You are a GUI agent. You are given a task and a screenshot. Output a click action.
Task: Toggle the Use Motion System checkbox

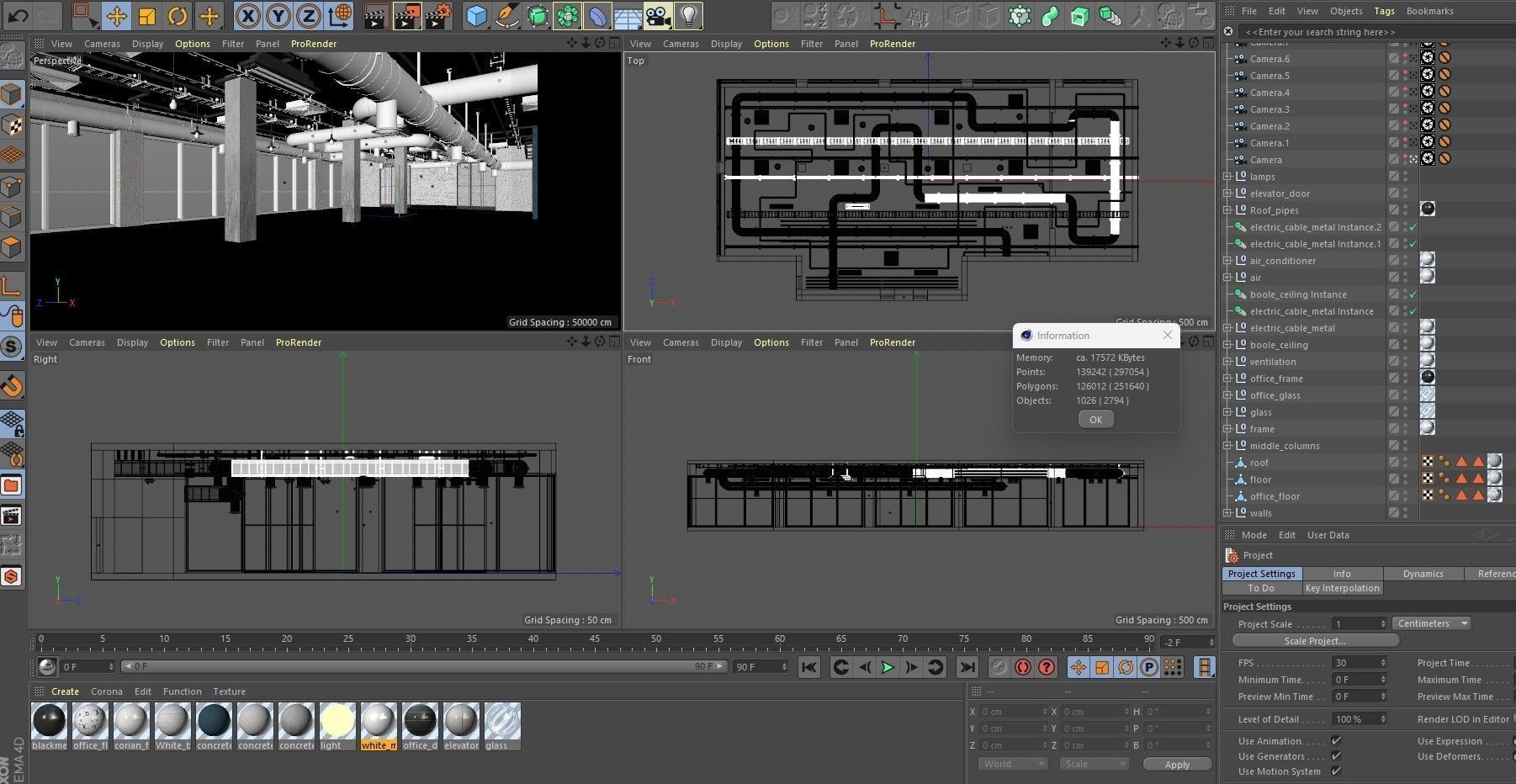tap(1336, 771)
